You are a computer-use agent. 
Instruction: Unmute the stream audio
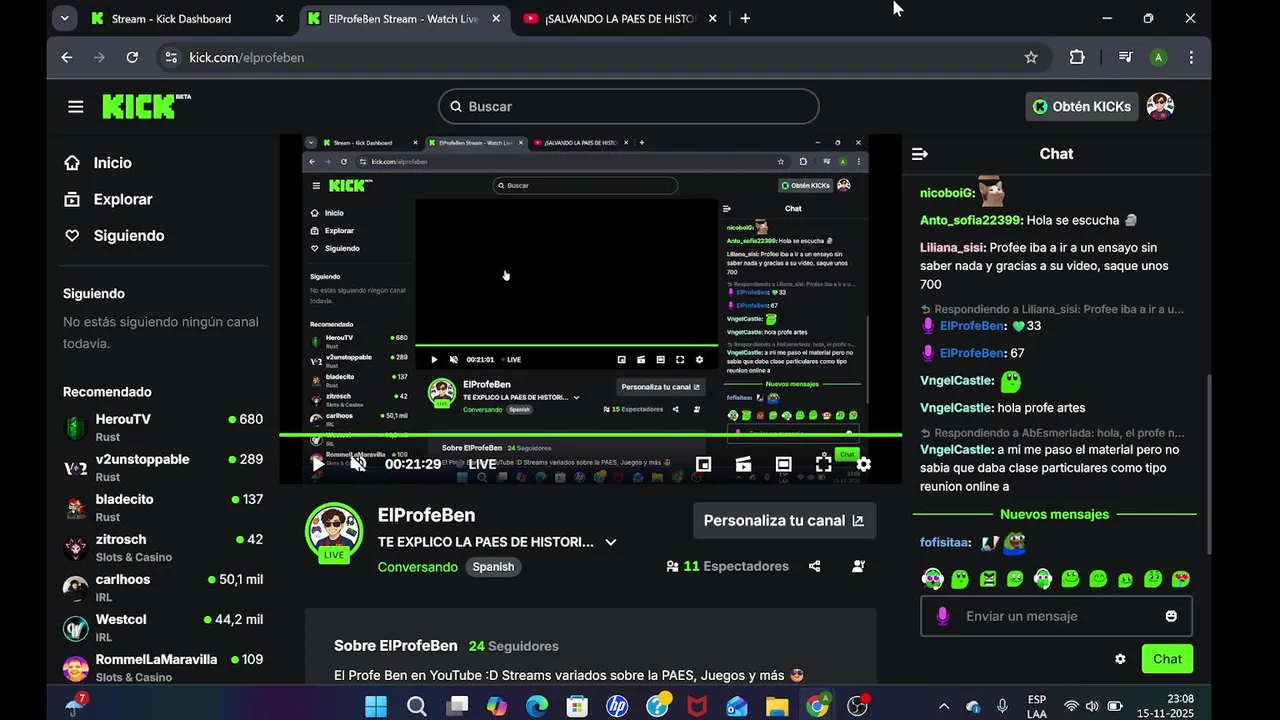358,464
